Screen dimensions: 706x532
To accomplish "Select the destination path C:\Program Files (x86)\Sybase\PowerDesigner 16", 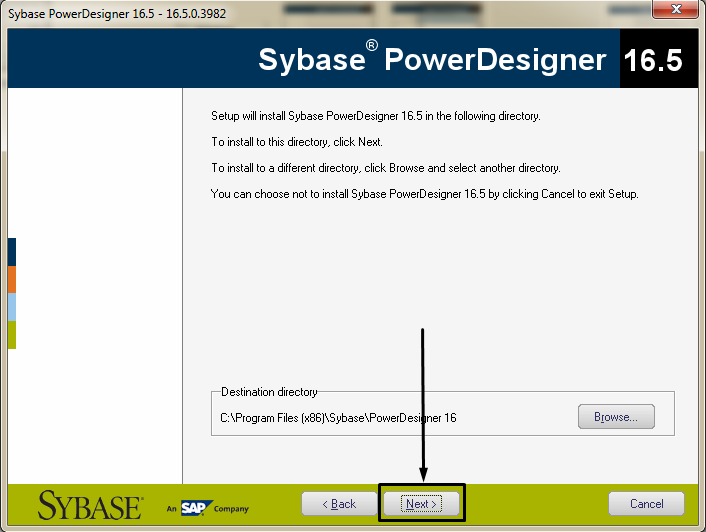I will click(x=338, y=418).
